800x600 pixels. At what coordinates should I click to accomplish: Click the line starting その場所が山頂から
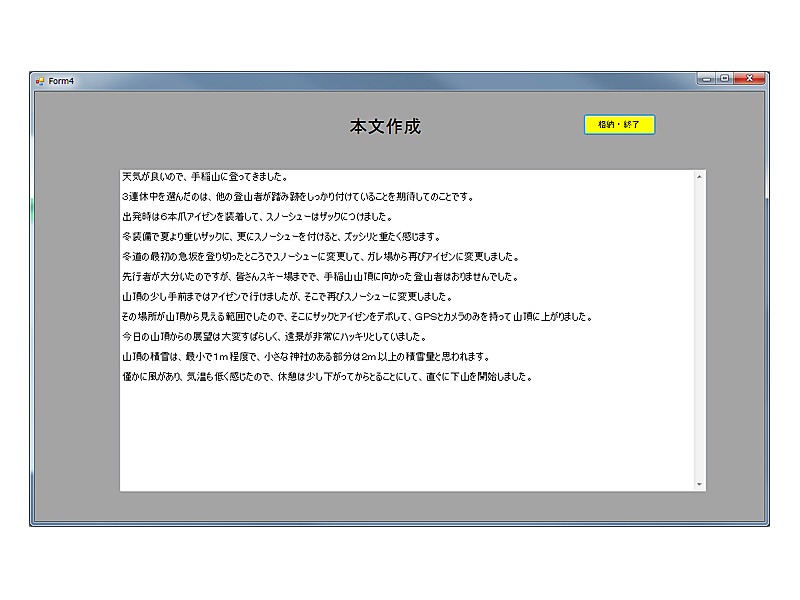click(350, 317)
